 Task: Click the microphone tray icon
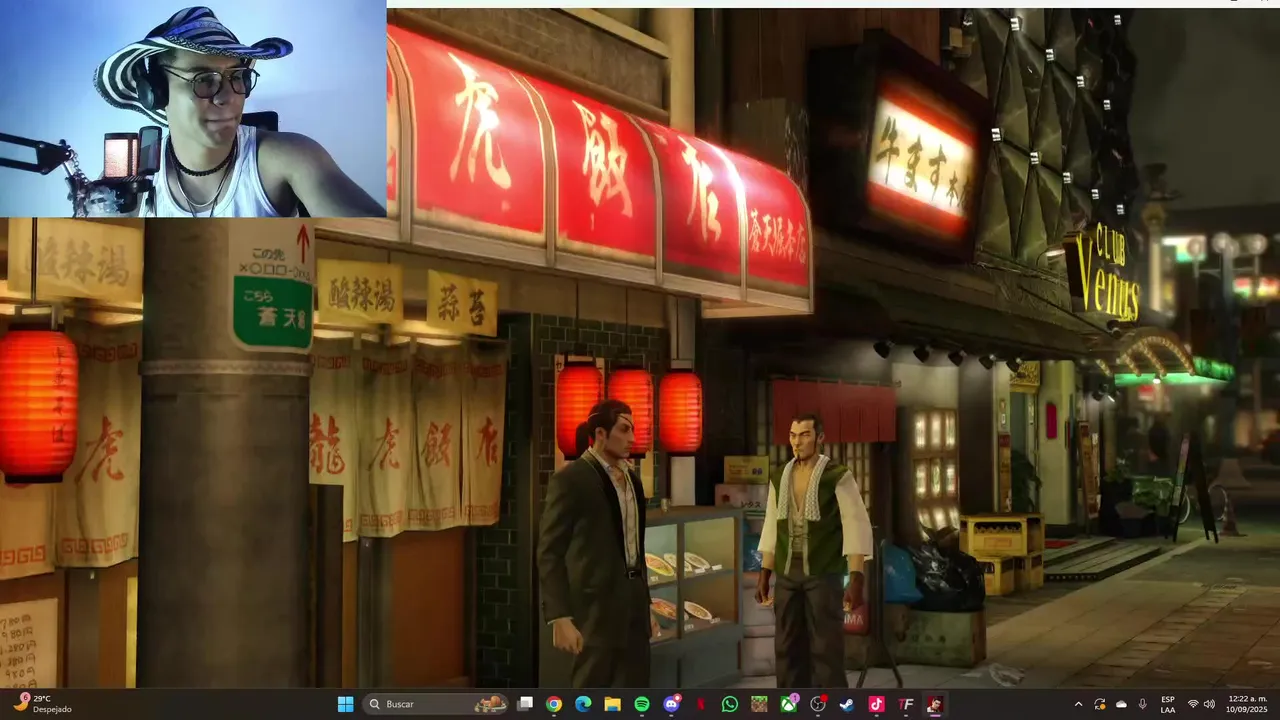pyautogui.click(x=1142, y=704)
